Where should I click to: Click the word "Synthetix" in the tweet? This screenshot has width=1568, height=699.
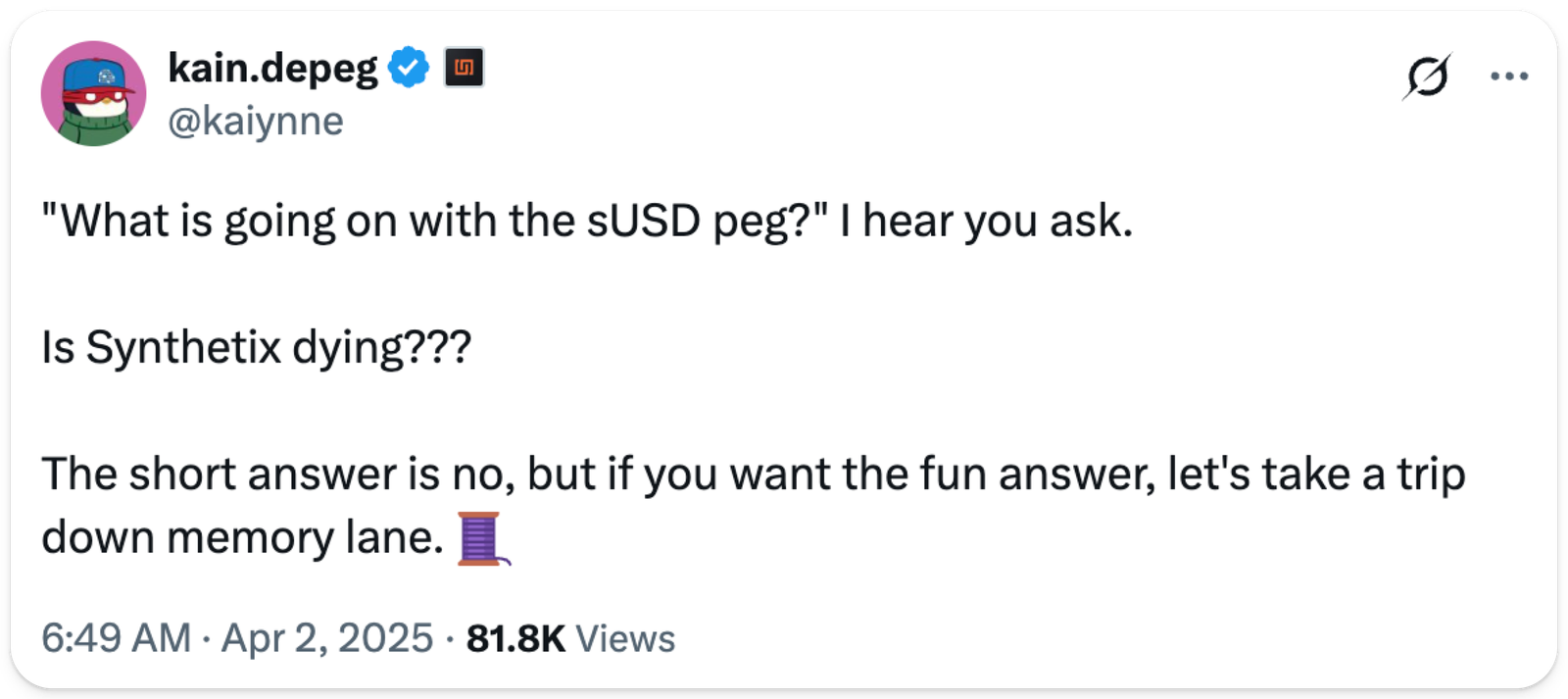pyautogui.click(x=183, y=347)
